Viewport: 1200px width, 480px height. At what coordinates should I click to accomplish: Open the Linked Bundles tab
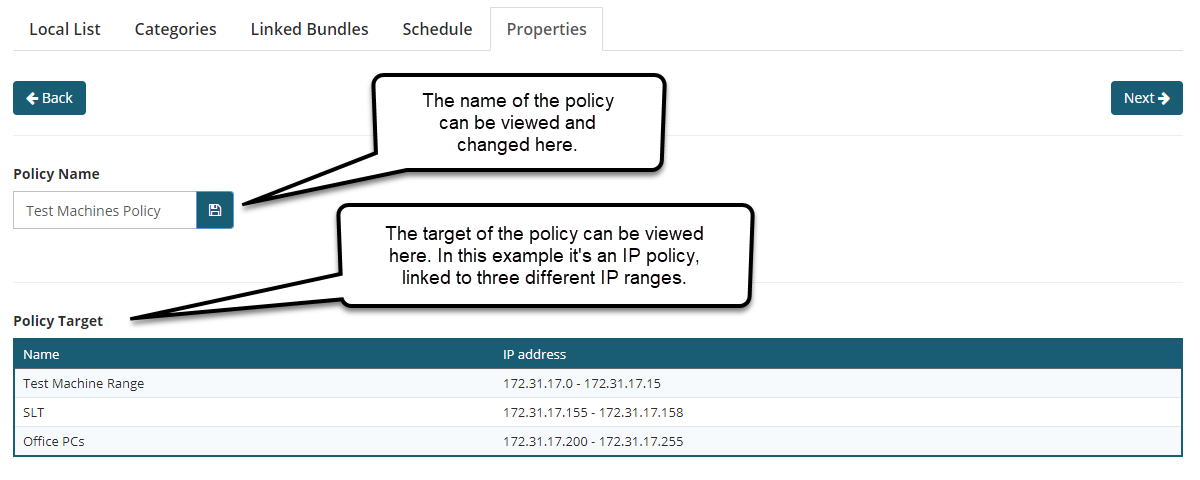click(x=309, y=29)
